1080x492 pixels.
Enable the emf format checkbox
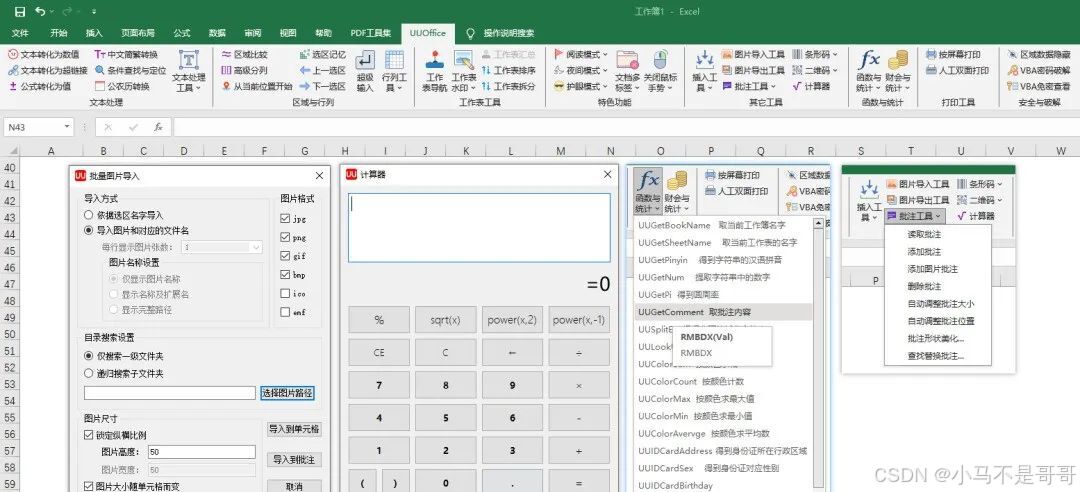tap(285, 311)
